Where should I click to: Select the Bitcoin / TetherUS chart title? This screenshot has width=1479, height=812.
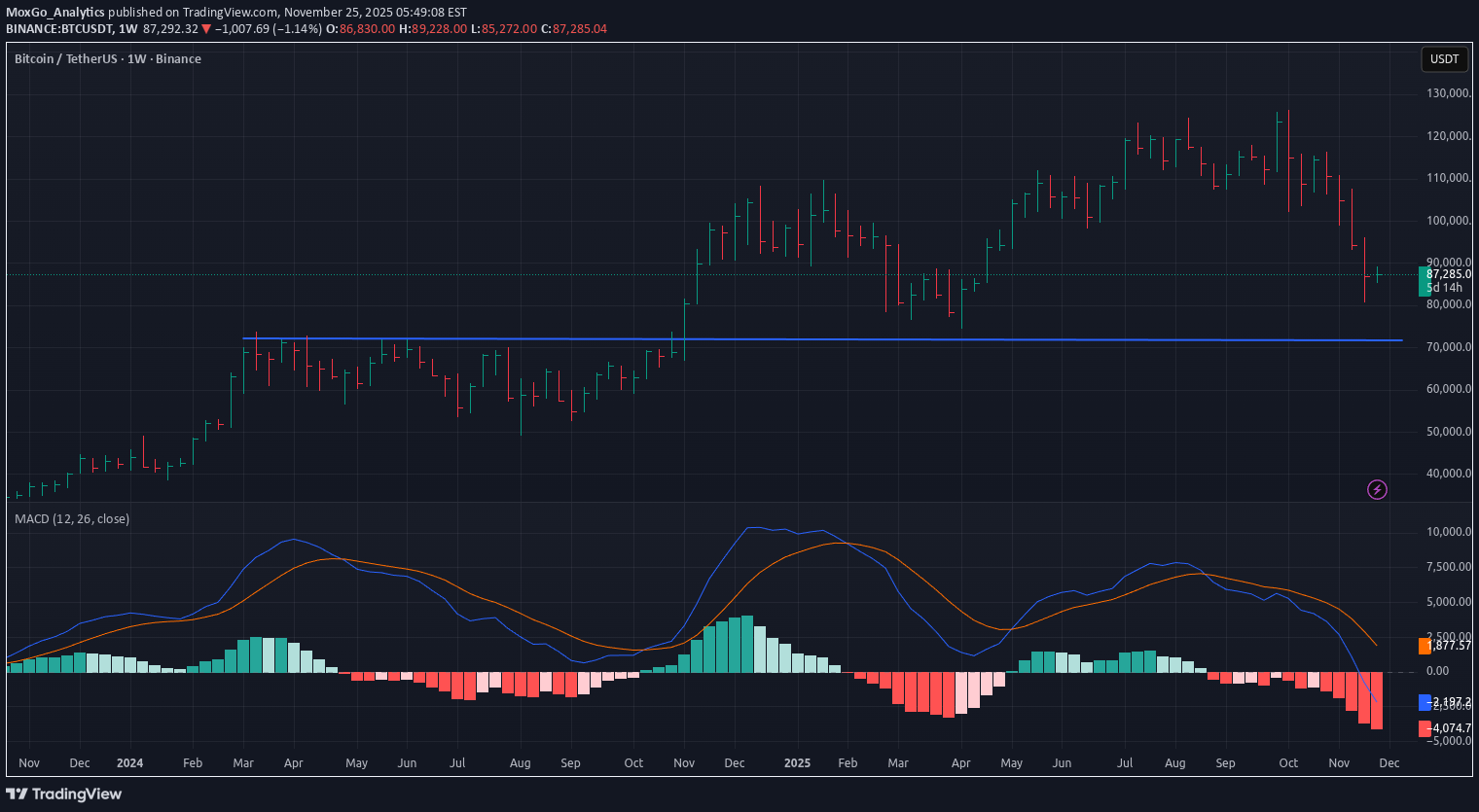tap(68, 58)
